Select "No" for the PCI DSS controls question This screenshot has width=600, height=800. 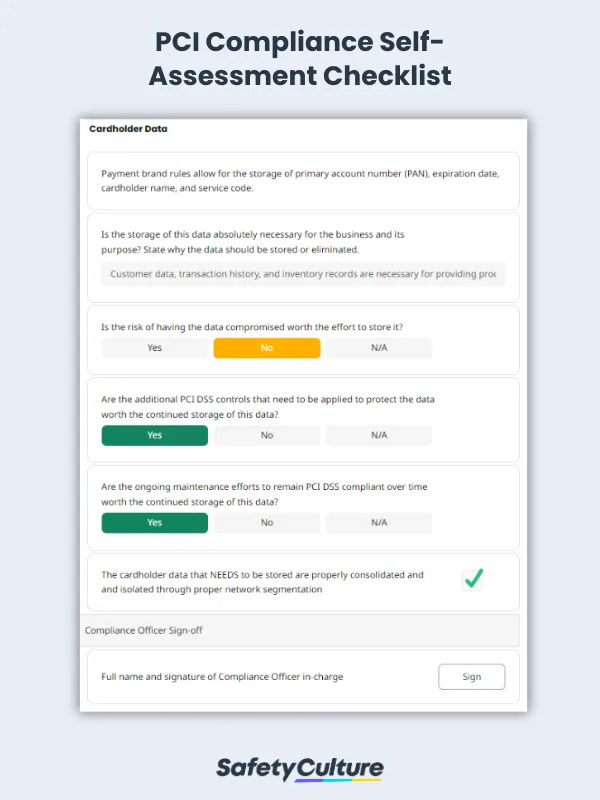coord(266,435)
